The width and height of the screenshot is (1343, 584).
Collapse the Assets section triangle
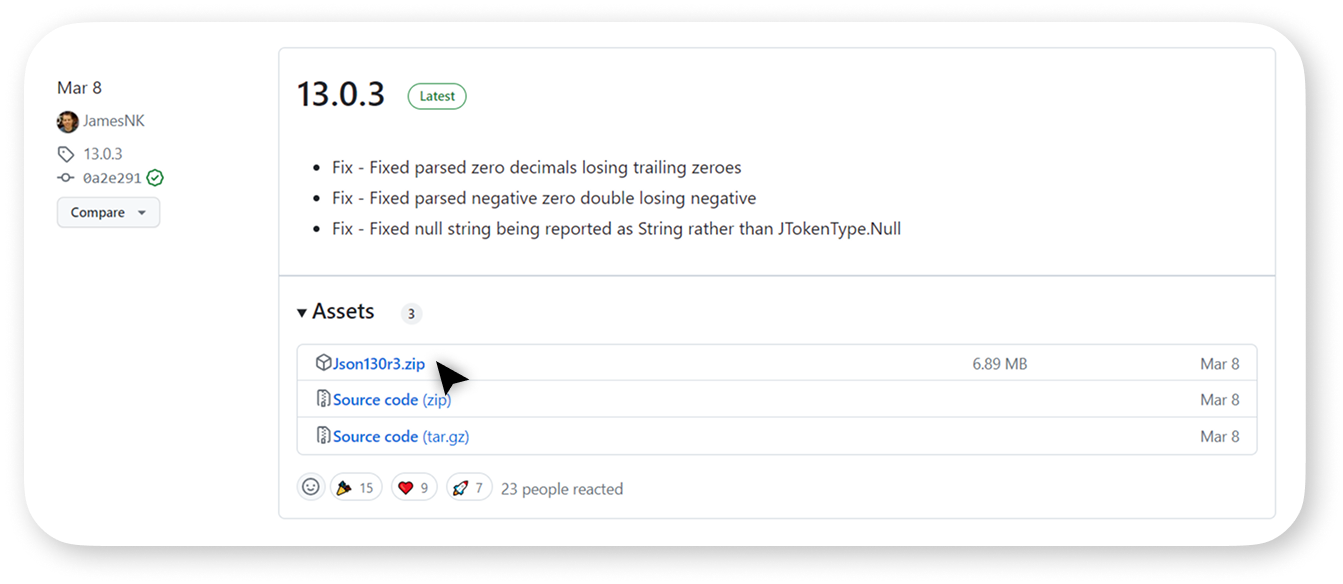click(302, 313)
